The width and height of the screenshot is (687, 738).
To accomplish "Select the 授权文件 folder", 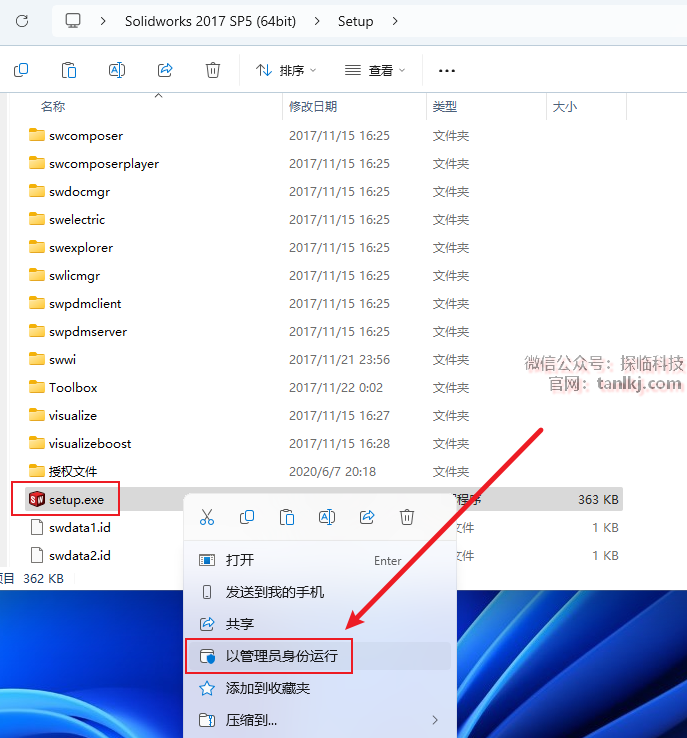I will (73, 471).
